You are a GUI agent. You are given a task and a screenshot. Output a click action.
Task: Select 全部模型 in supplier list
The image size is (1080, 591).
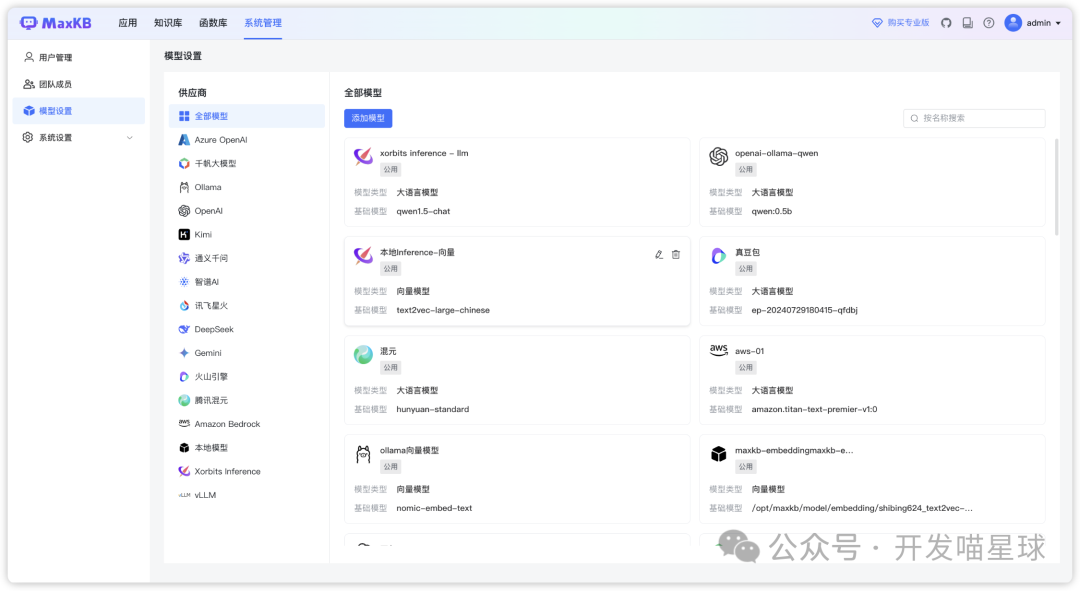(247, 116)
